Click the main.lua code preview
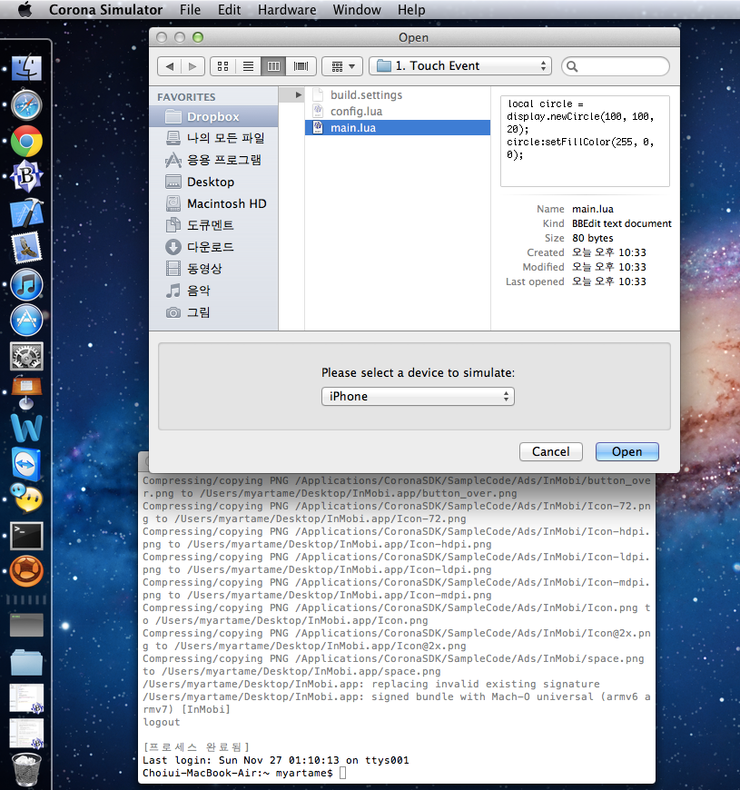The width and height of the screenshot is (740, 790). pos(584,141)
